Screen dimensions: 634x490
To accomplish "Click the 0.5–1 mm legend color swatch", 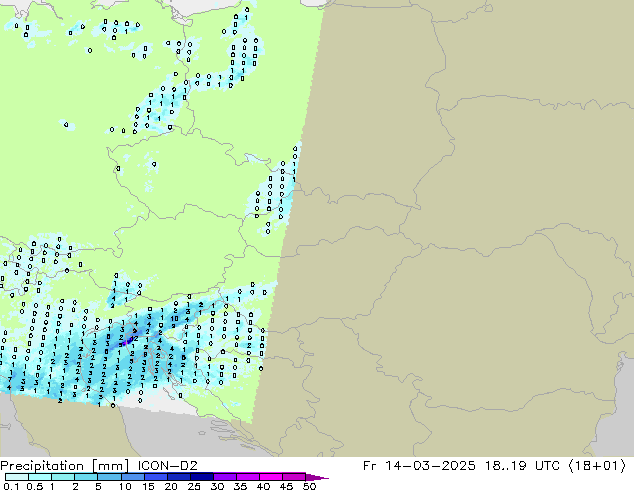I will pyautogui.click(x=40, y=477).
